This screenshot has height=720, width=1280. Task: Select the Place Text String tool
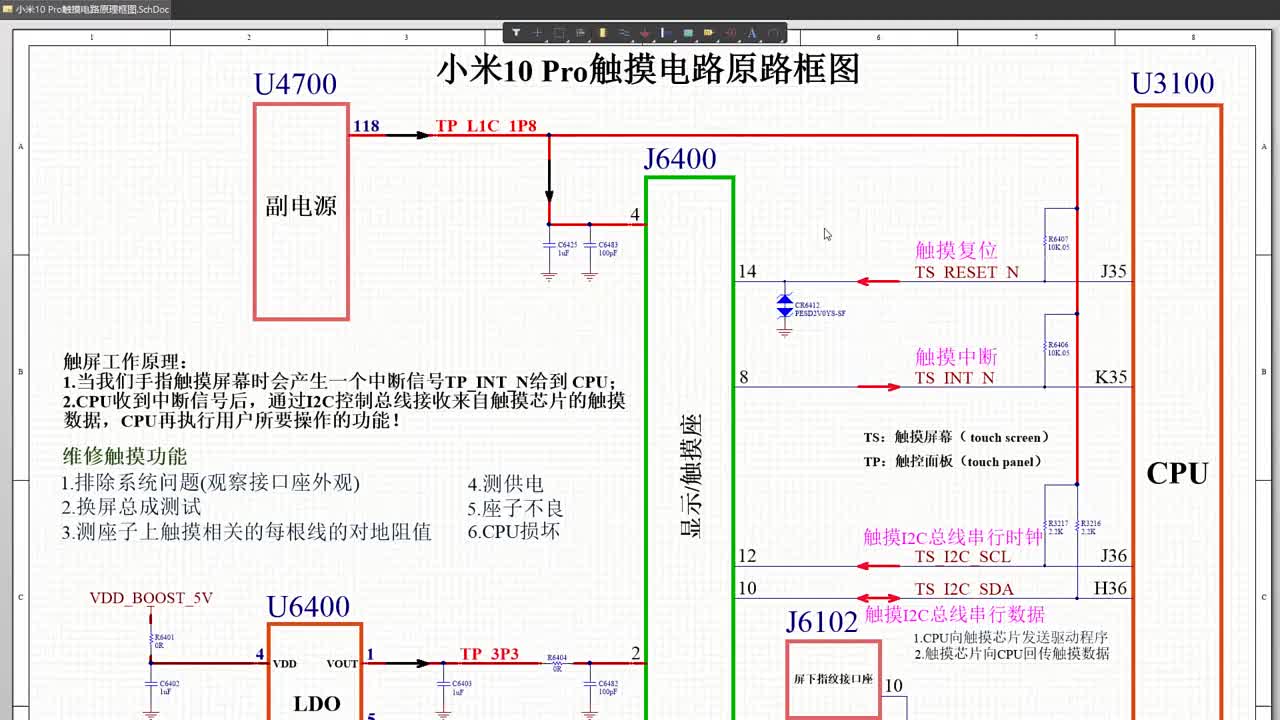[752, 33]
